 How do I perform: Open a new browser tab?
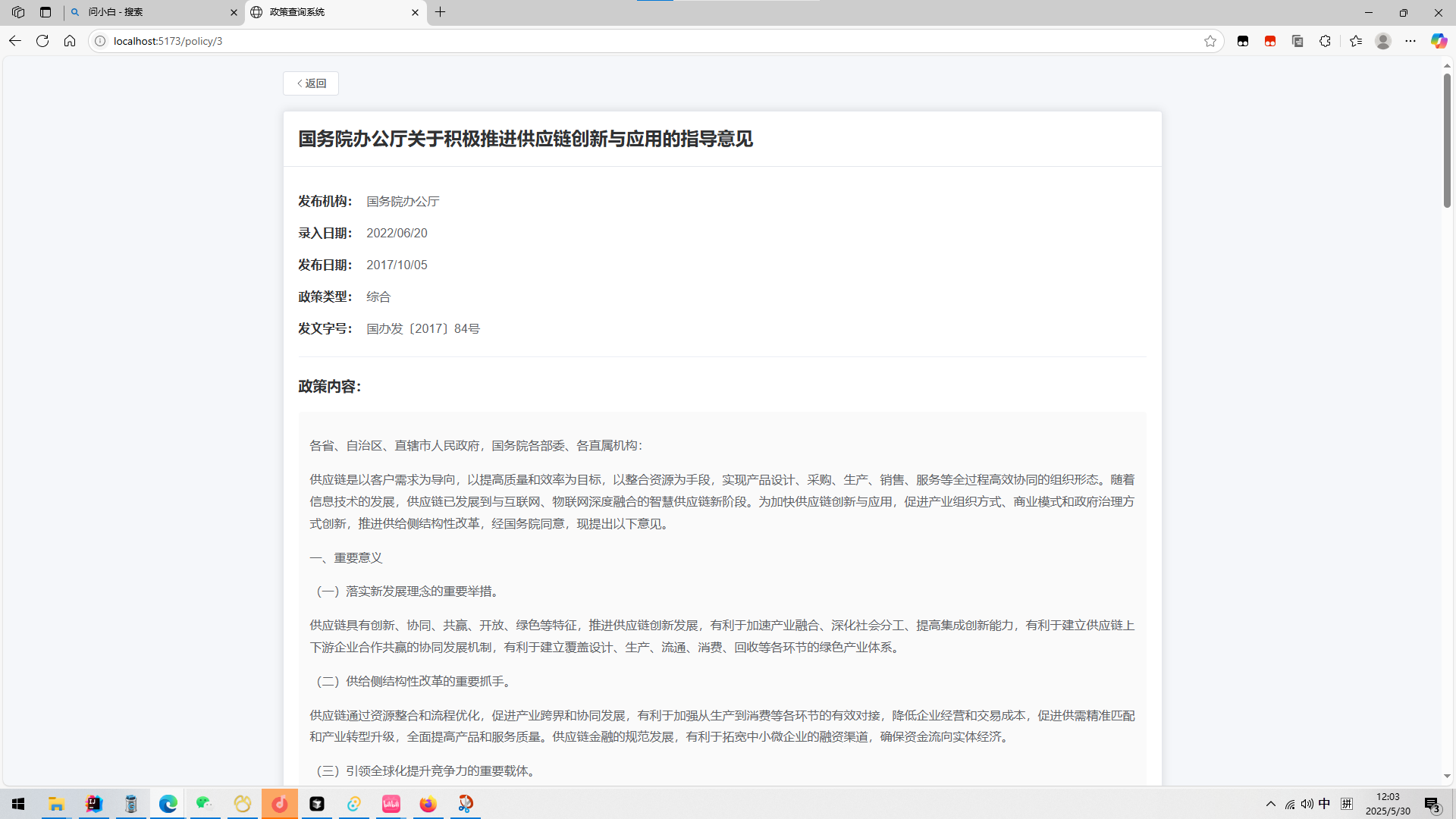[441, 12]
